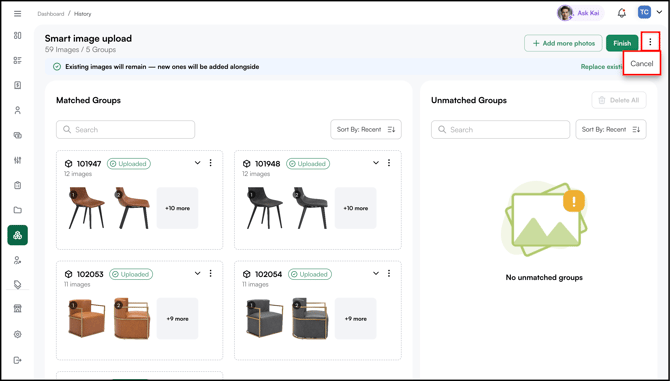Open the person icon in sidebar
Image resolution: width=670 pixels, height=381 pixels.
coord(18,110)
